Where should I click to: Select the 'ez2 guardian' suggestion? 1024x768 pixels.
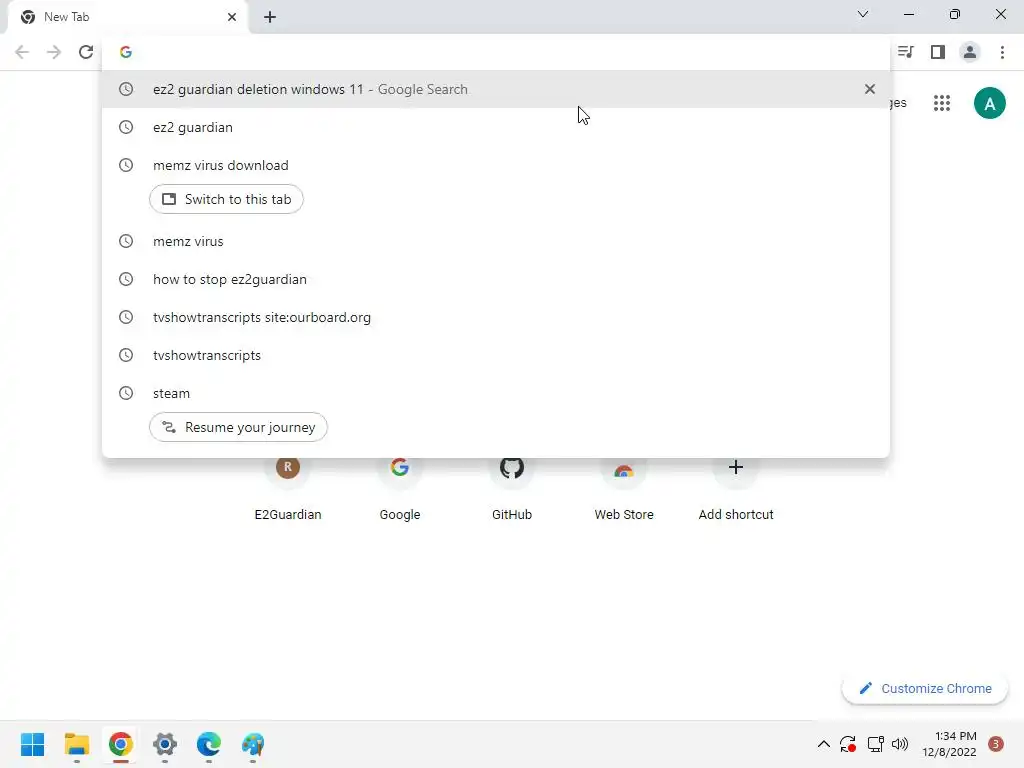click(496, 127)
